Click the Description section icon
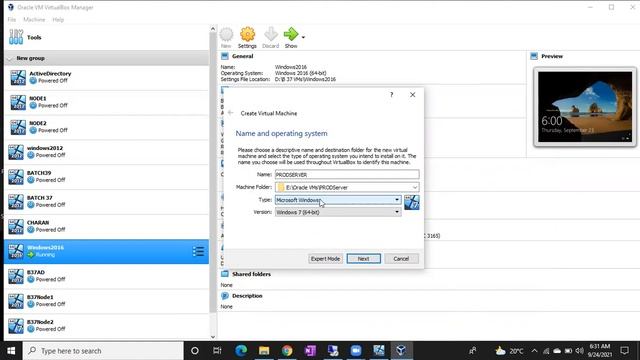This screenshot has width=640, height=360. [x=225, y=296]
